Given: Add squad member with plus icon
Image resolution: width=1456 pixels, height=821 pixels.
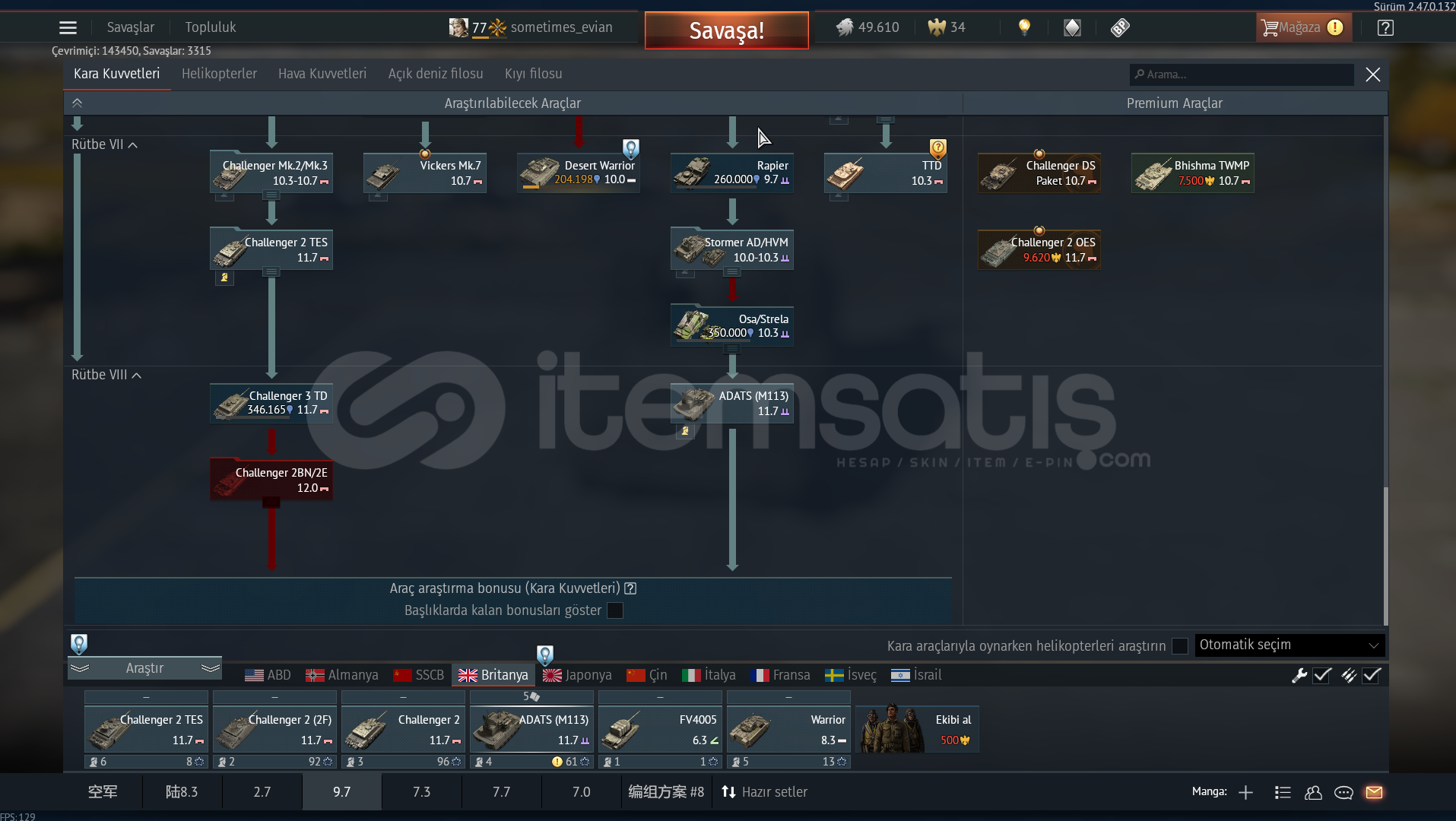Looking at the screenshot, I should point(1245,793).
